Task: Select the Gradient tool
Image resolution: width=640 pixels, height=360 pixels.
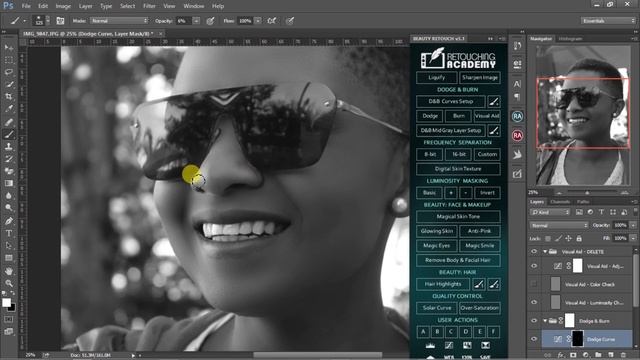Action: click(9, 183)
